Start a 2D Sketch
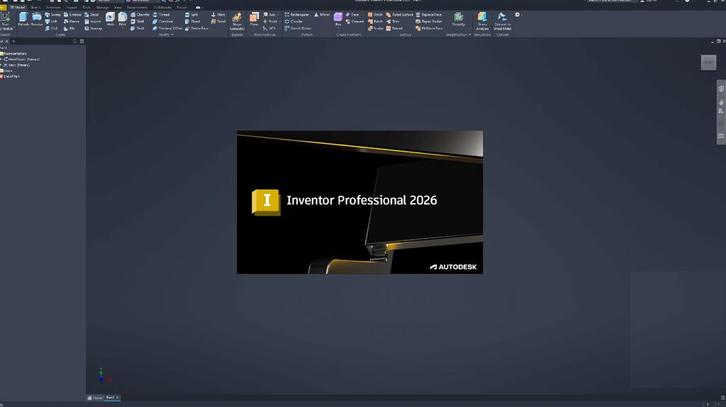 [6, 21]
